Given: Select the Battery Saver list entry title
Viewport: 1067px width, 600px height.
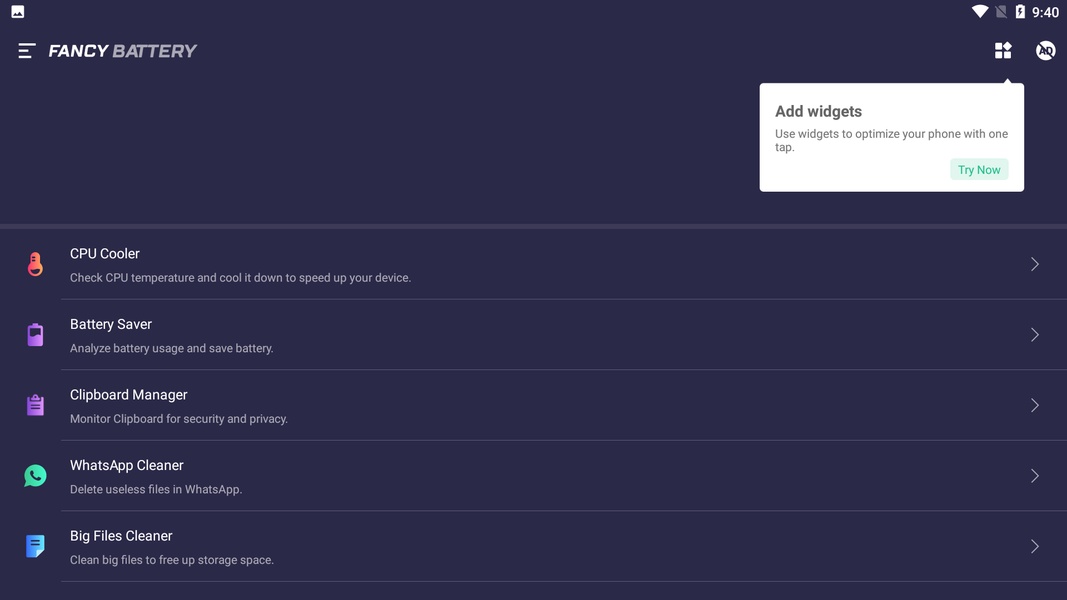Looking at the screenshot, I should tap(111, 324).
